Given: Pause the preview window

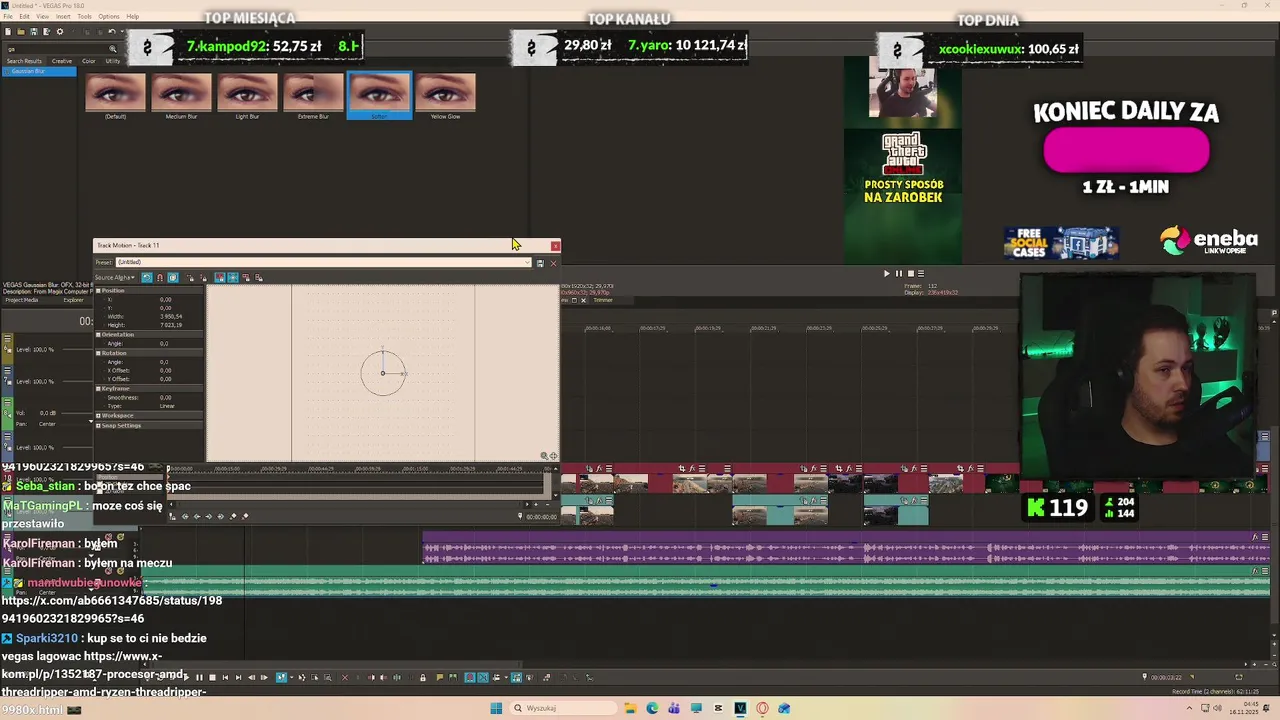Looking at the screenshot, I should (x=898, y=273).
